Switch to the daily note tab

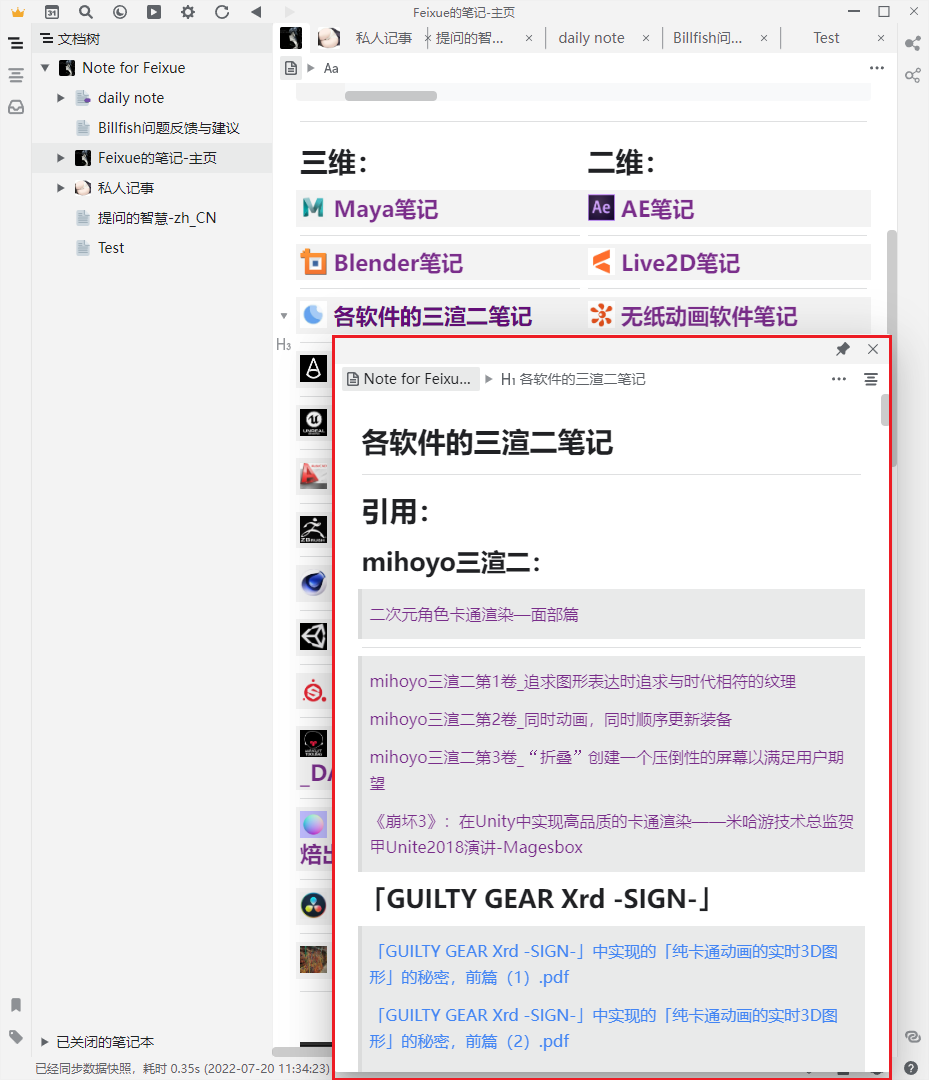pos(590,37)
